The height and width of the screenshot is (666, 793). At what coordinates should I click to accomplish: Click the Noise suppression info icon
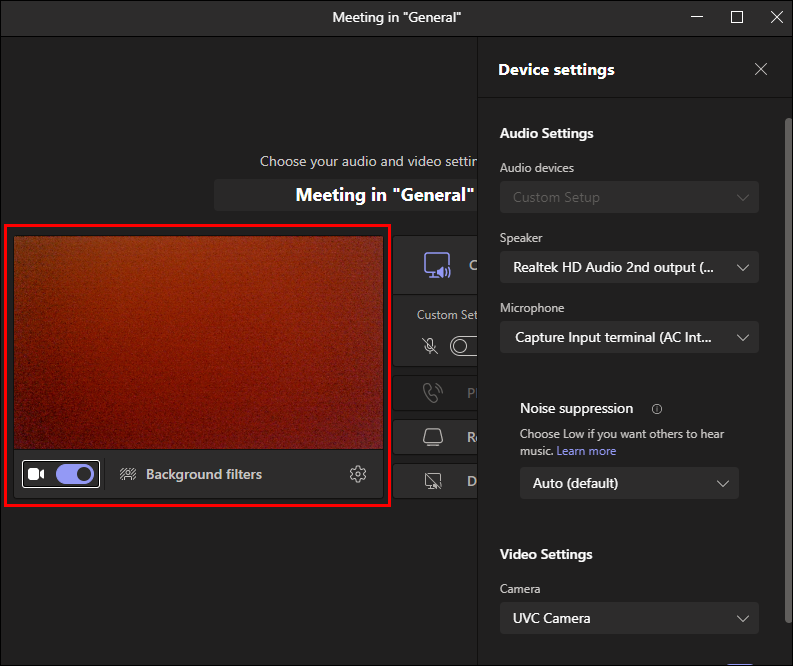[657, 409]
